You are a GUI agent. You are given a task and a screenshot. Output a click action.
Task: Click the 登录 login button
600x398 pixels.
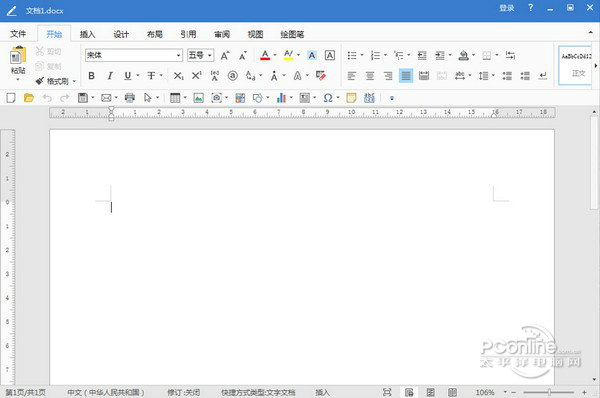507,8
